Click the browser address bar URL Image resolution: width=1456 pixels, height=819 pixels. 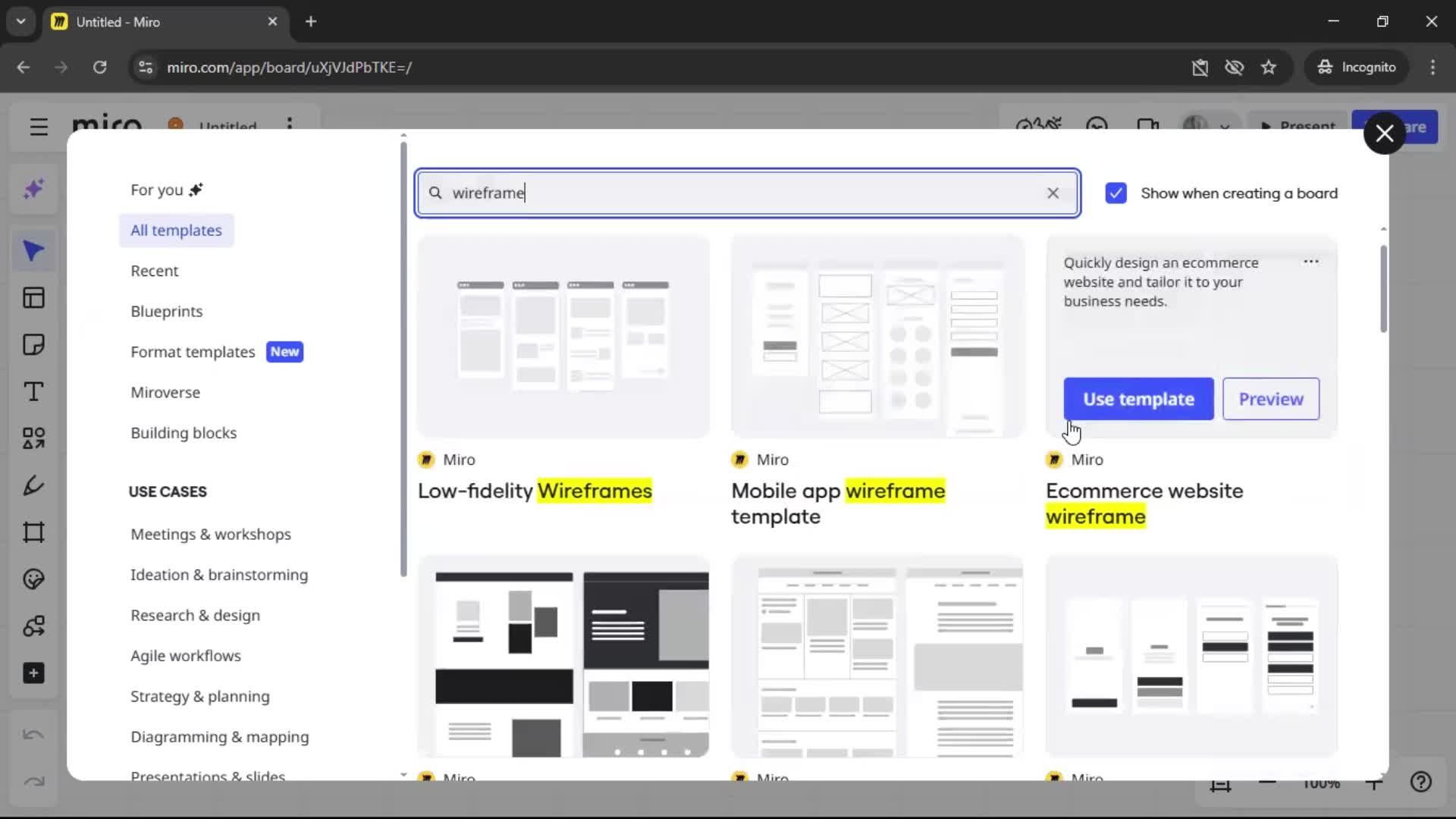click(x=289, y=67)
